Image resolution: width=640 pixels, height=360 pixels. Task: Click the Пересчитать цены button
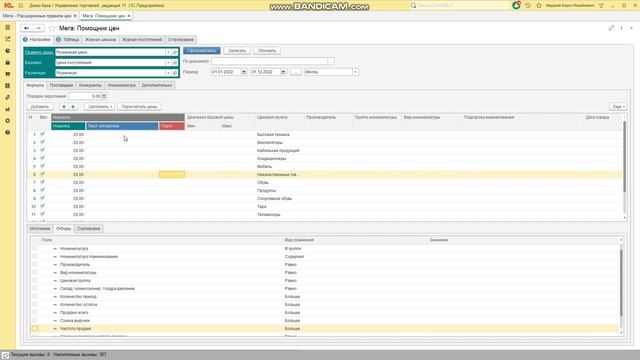pos(139,107)
